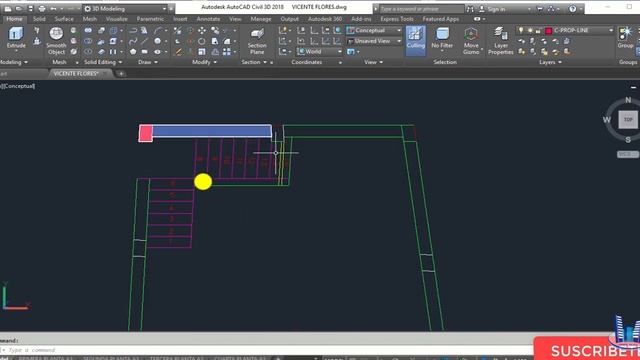
Task: Open the Home ribbon tab
Action: (14, 19)
